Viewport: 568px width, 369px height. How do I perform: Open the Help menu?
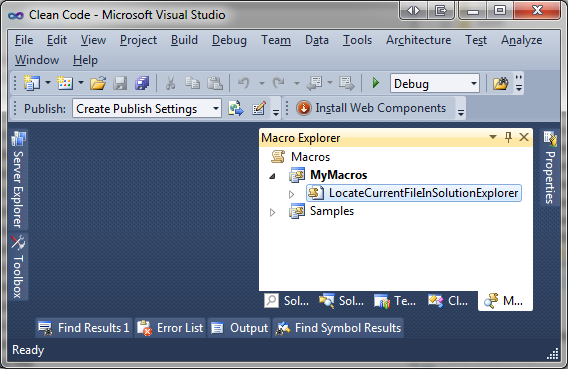(85, 60)
